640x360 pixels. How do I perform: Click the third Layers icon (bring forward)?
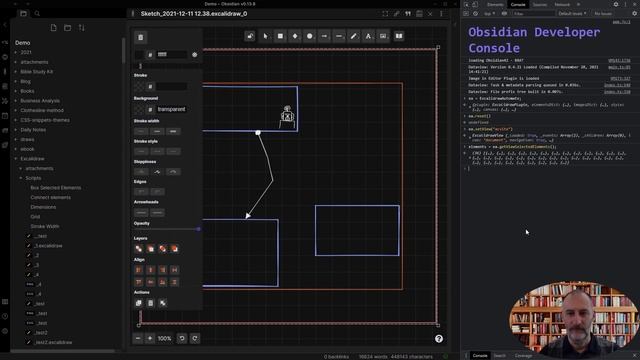click(162, 249)
